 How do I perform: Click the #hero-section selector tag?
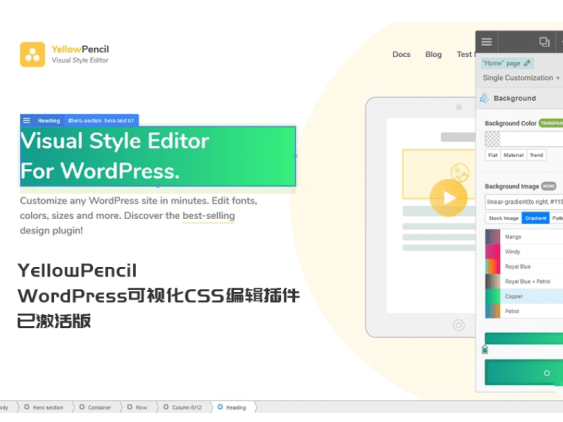tap(101, 121)
